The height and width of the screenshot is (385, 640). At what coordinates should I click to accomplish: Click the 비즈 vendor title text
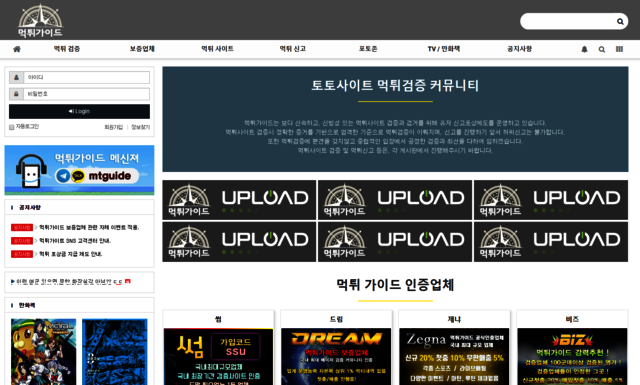point(572,319)
